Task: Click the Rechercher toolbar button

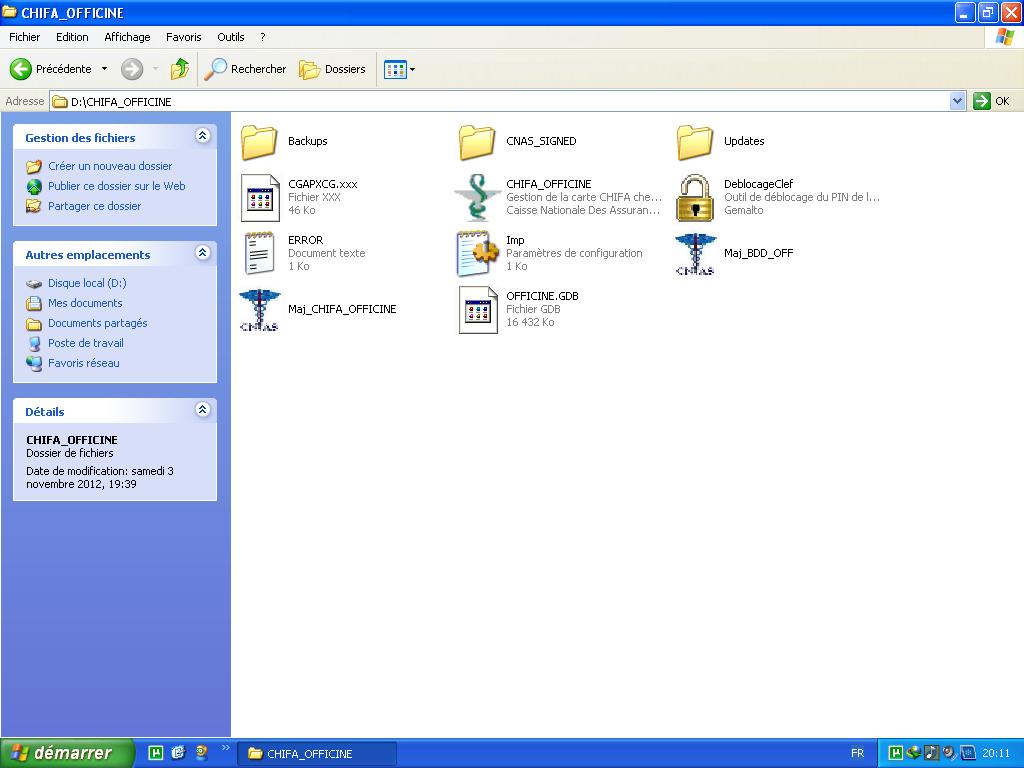Action: pyautogui.click(x=246, y=69)
